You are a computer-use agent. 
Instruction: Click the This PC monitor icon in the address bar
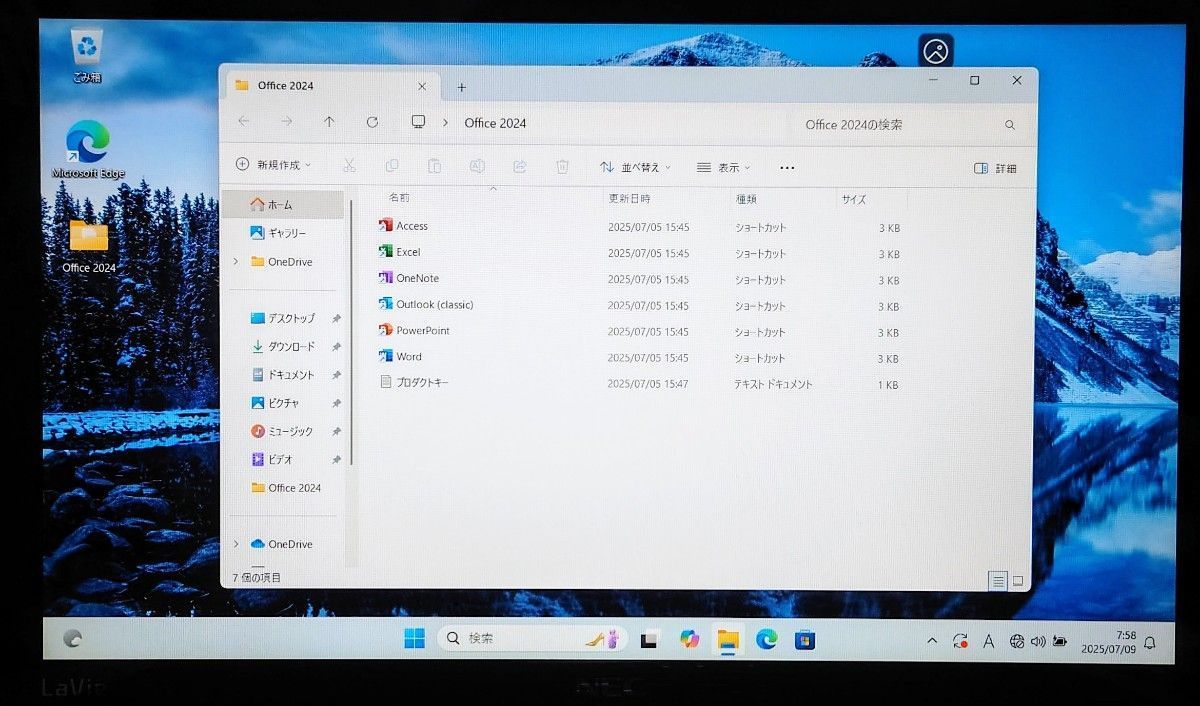point(418,122)
